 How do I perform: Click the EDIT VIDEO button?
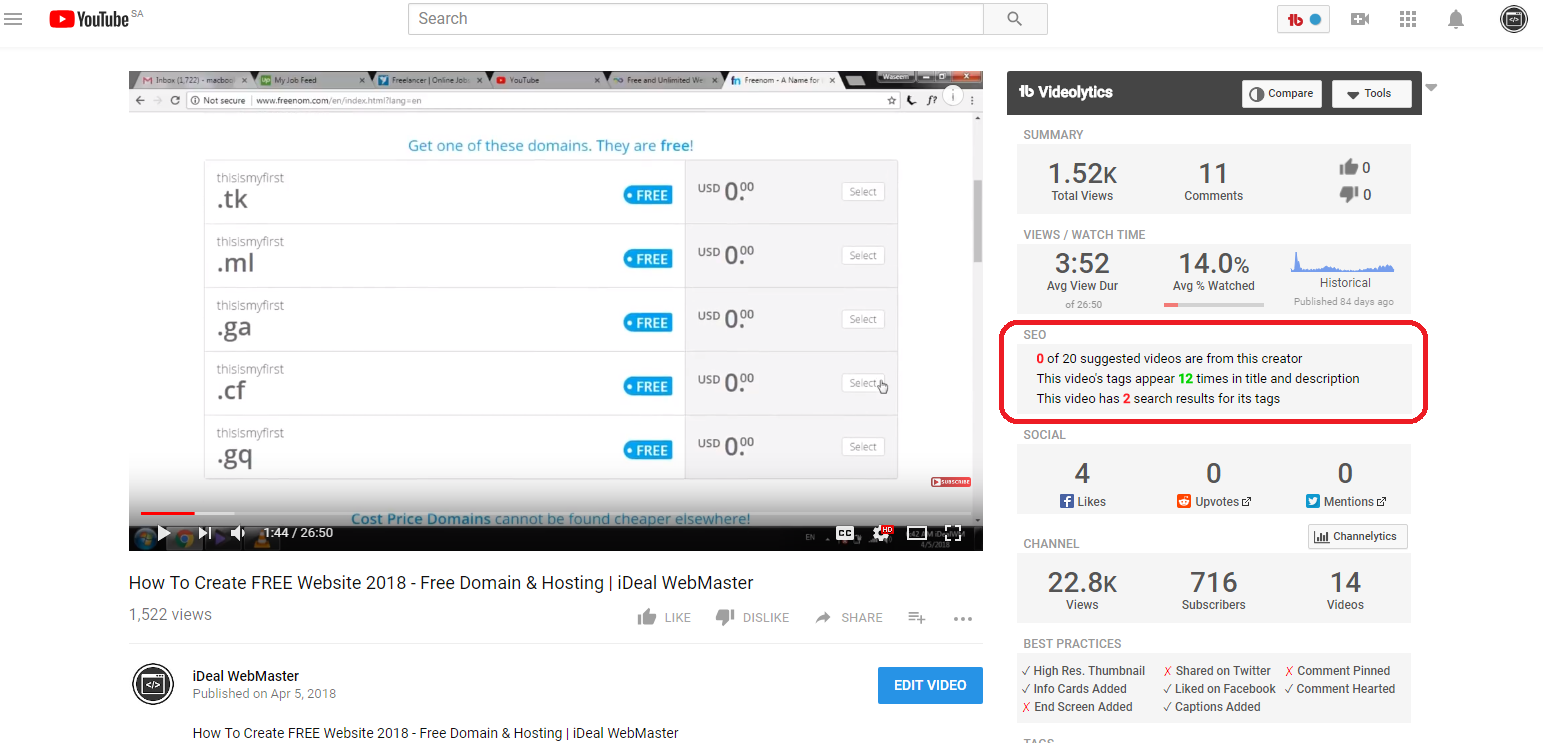click(x=929, y=685)
